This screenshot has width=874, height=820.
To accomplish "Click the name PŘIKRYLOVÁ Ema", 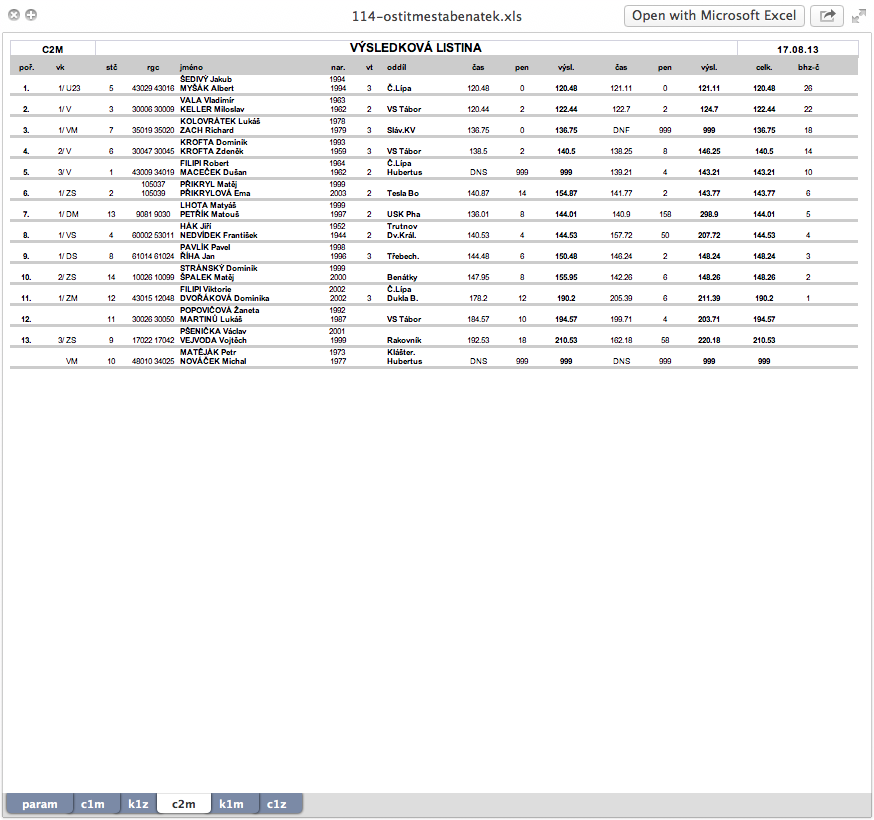I will point(215,193).
